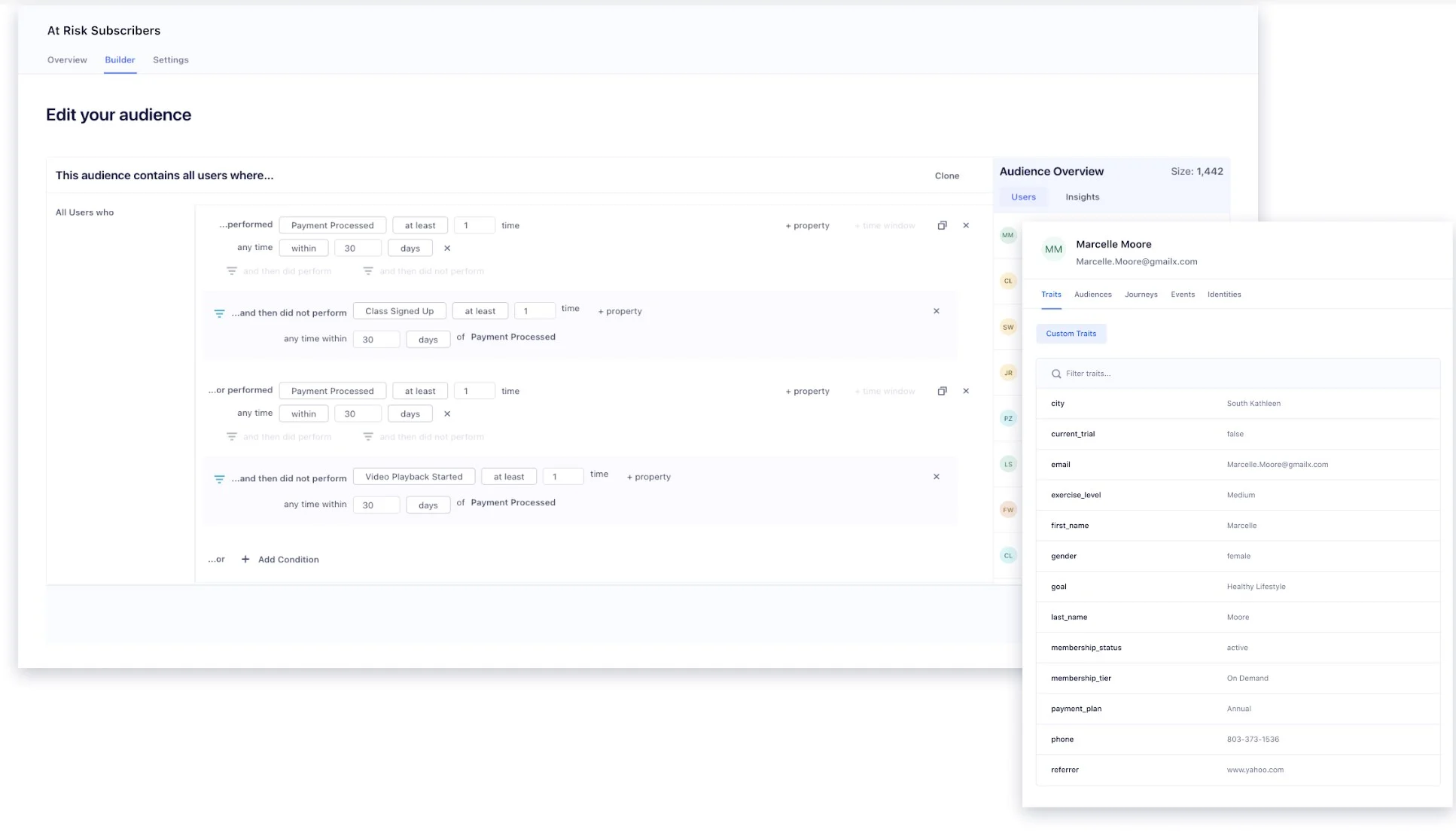
Task: Expand the days period selector dropdown
Action: [x=410, y=247]
